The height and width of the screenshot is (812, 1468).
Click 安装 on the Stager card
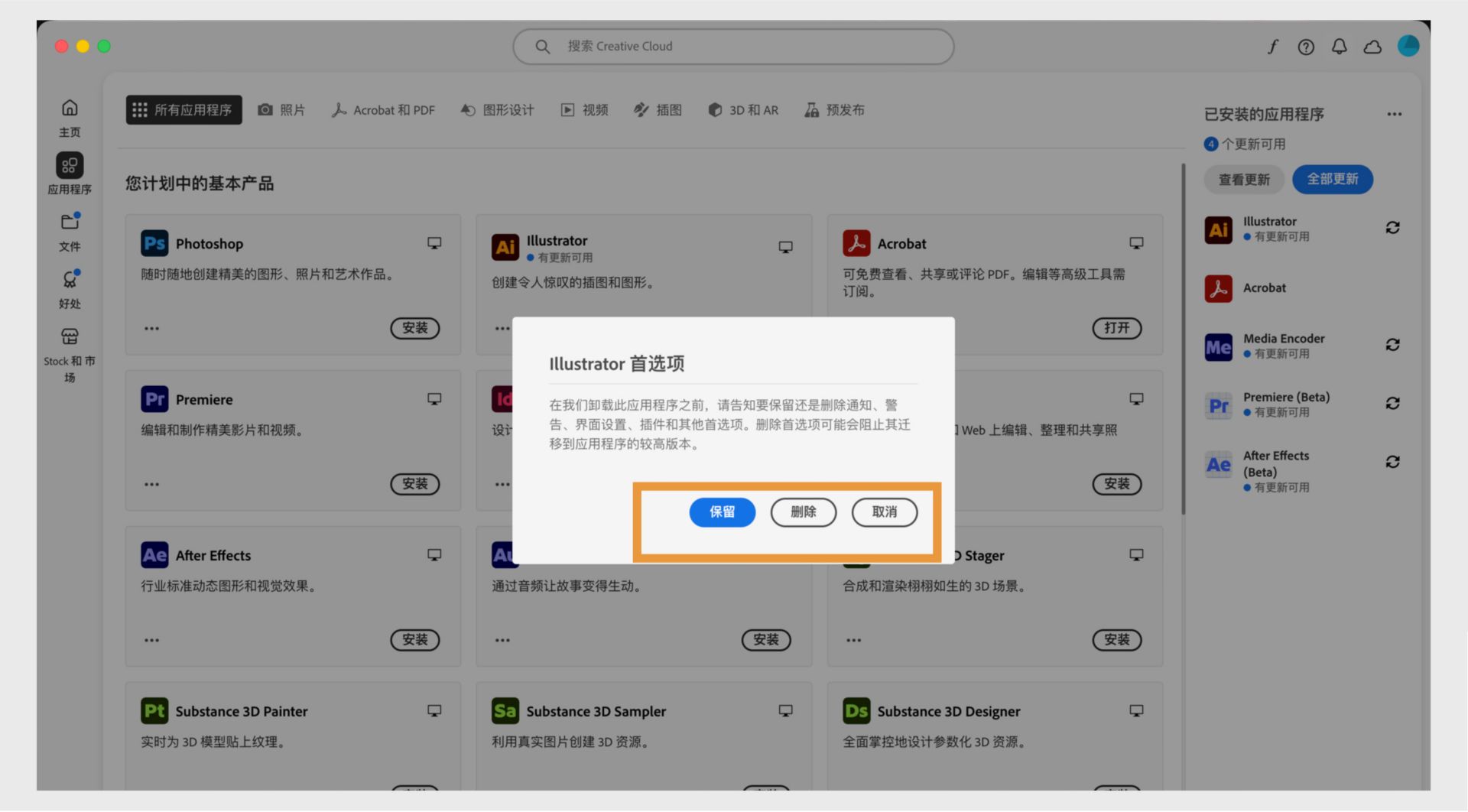(1116, 640)
